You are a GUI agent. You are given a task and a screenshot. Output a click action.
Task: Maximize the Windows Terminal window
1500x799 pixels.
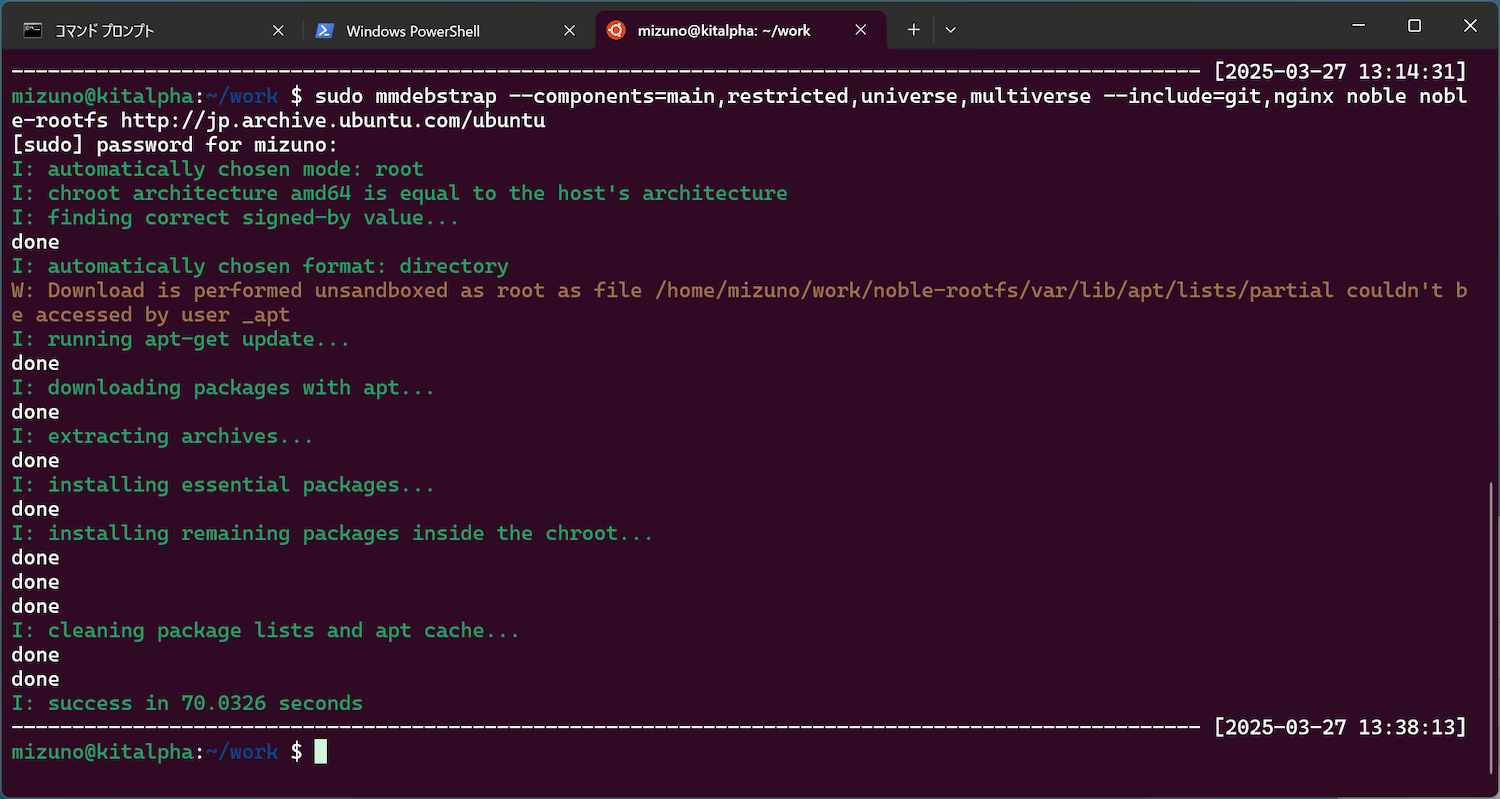1414,26
